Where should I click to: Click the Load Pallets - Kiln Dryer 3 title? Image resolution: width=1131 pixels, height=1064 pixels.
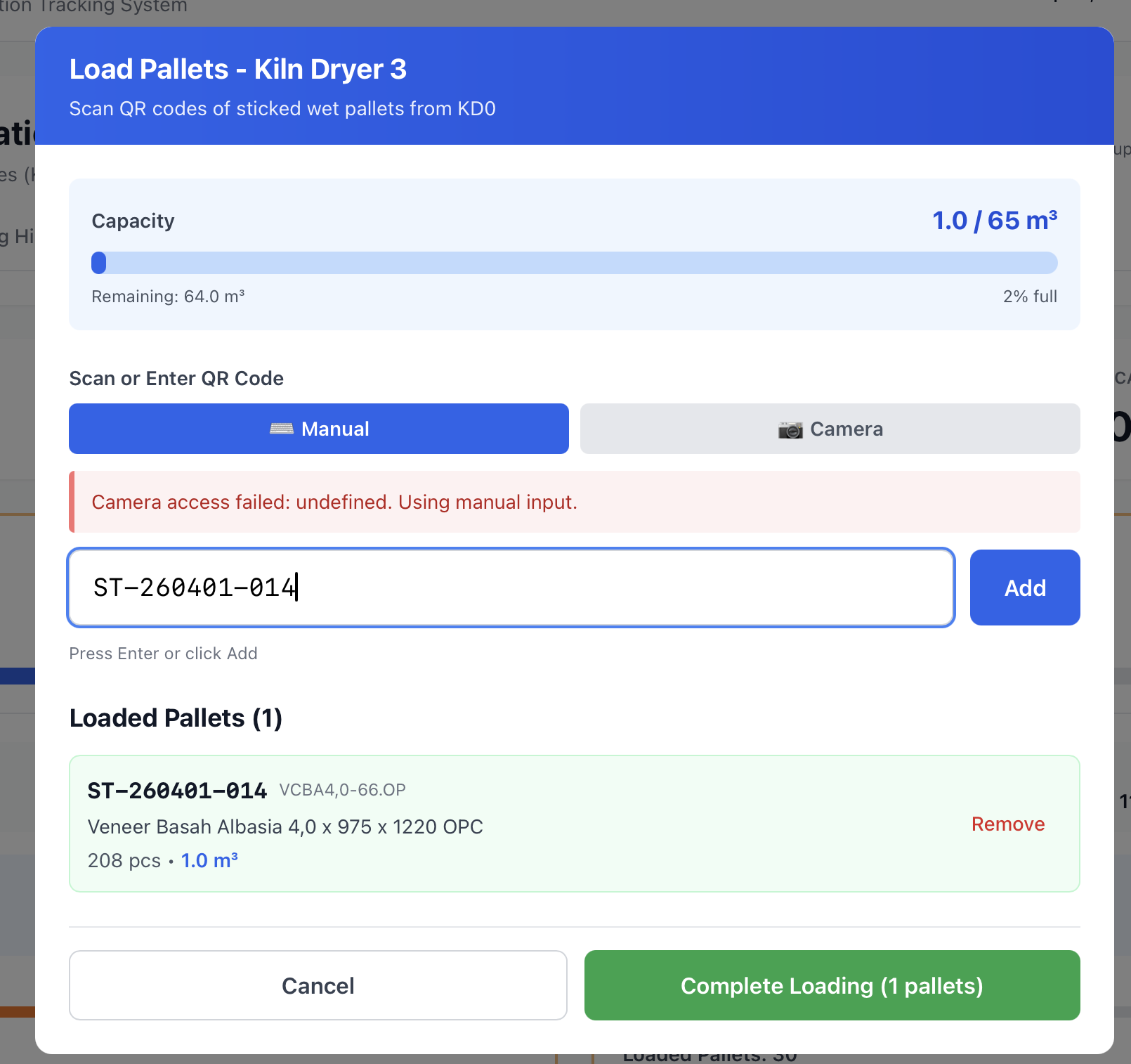tap(237, 70)
